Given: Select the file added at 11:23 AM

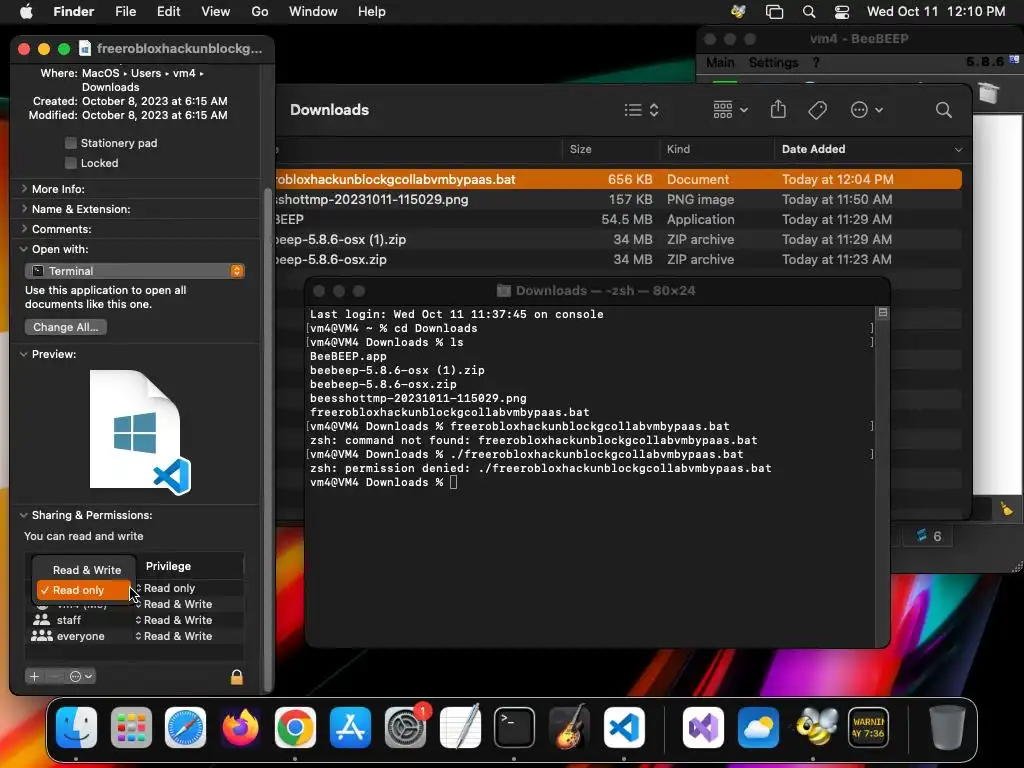Looking at the screenshot, I should [x=618, y=260].
